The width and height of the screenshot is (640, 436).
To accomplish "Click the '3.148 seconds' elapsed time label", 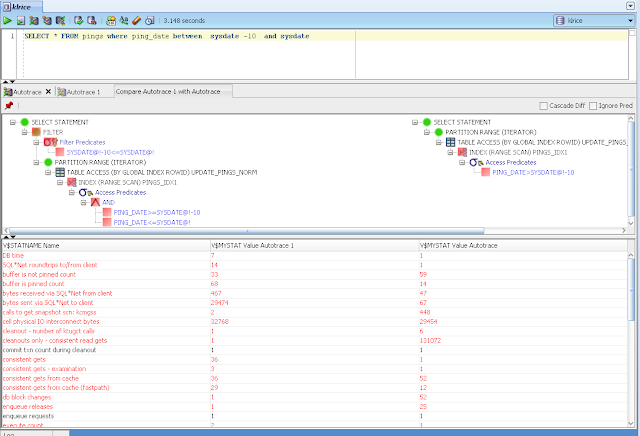I will click(x=184, y=20).
